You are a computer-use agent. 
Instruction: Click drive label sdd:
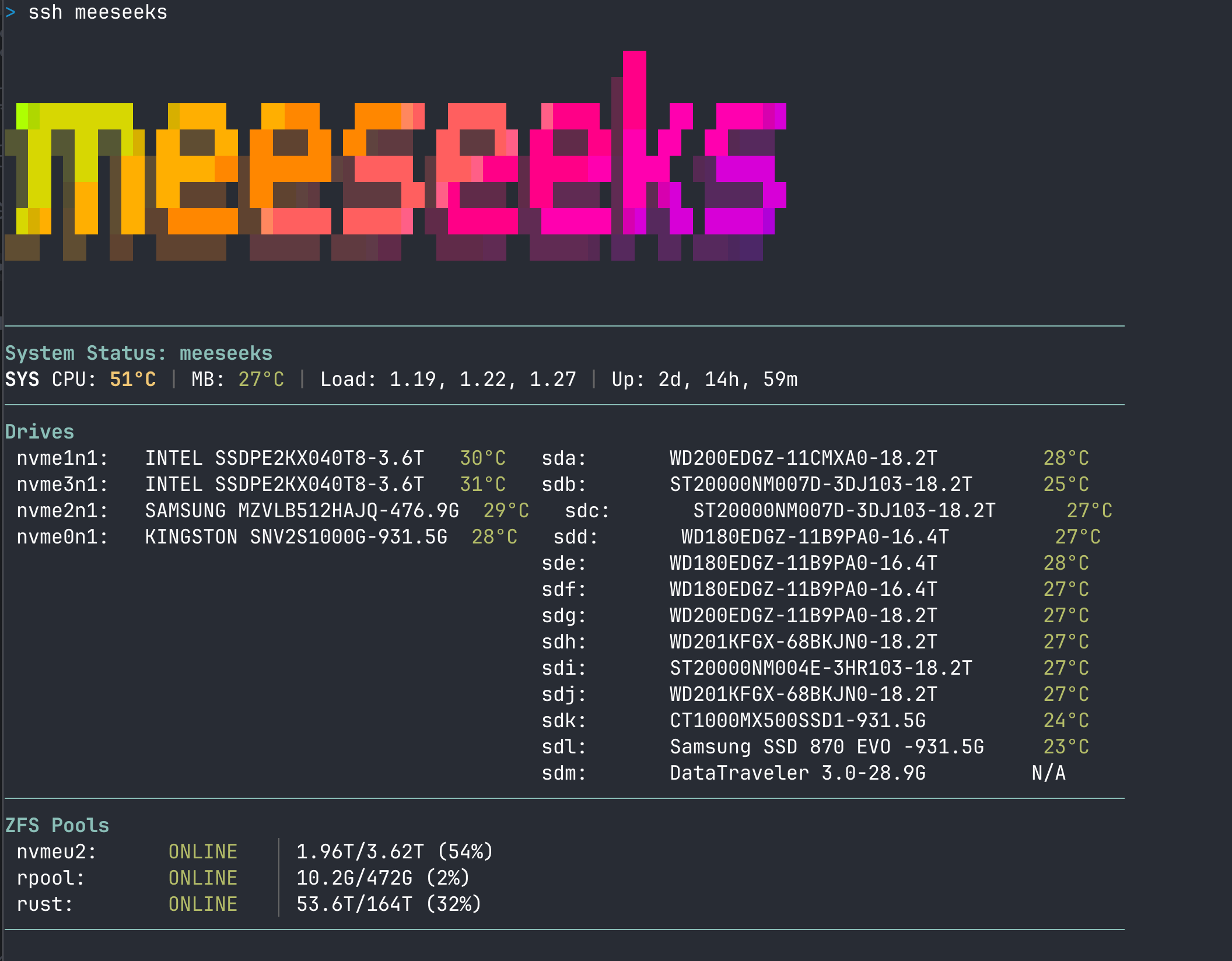576,537
